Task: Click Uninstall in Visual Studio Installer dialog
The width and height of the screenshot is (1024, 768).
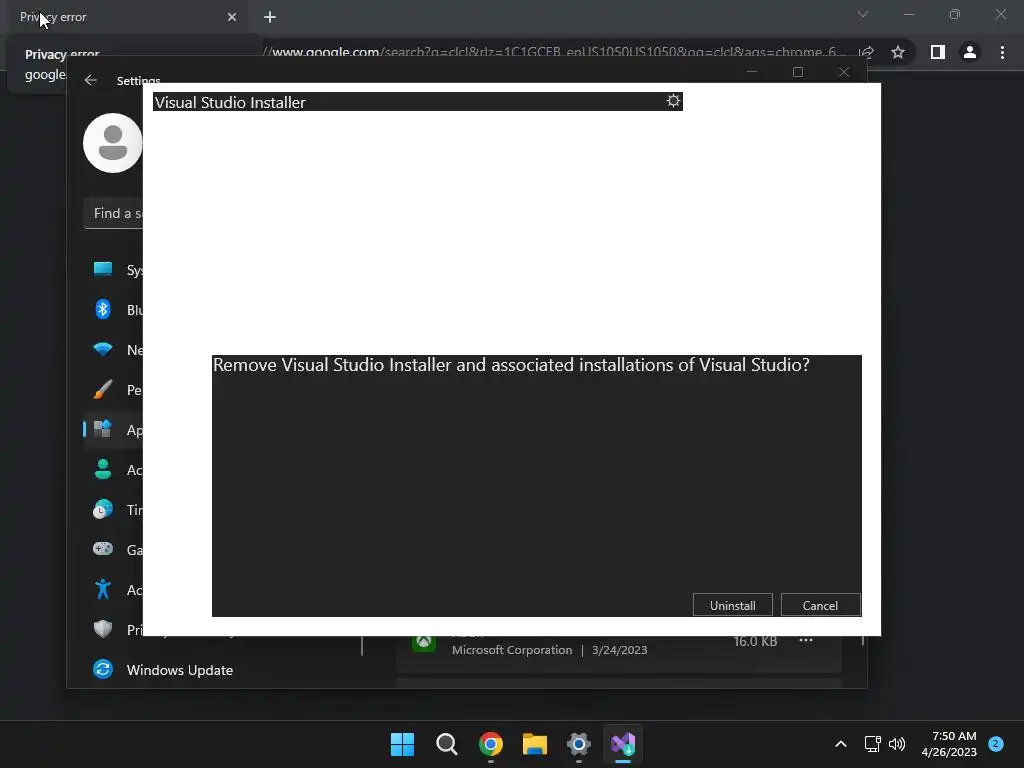Action: (x=732, y=605)
